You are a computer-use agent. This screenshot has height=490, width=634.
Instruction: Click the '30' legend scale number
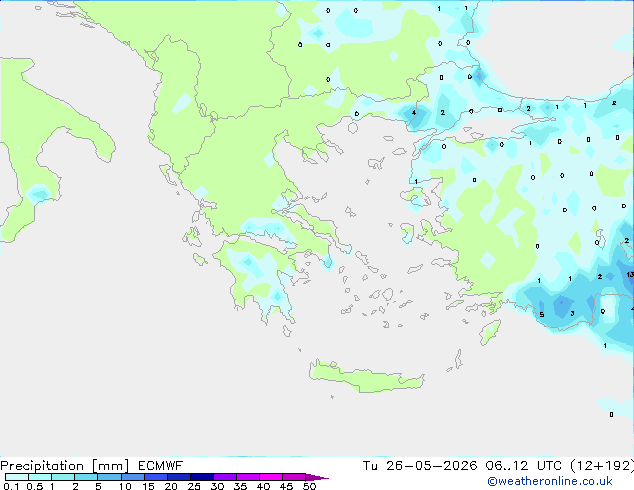click(x=217, y=486)
